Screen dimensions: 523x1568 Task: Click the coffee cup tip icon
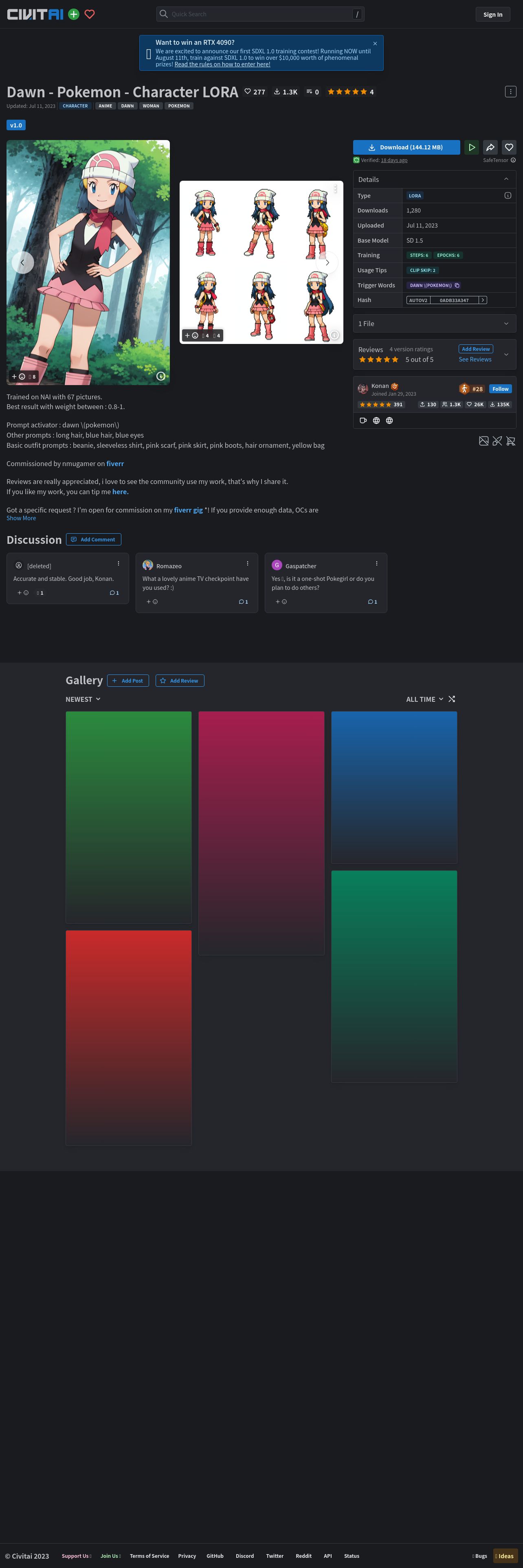coord(363,420)
